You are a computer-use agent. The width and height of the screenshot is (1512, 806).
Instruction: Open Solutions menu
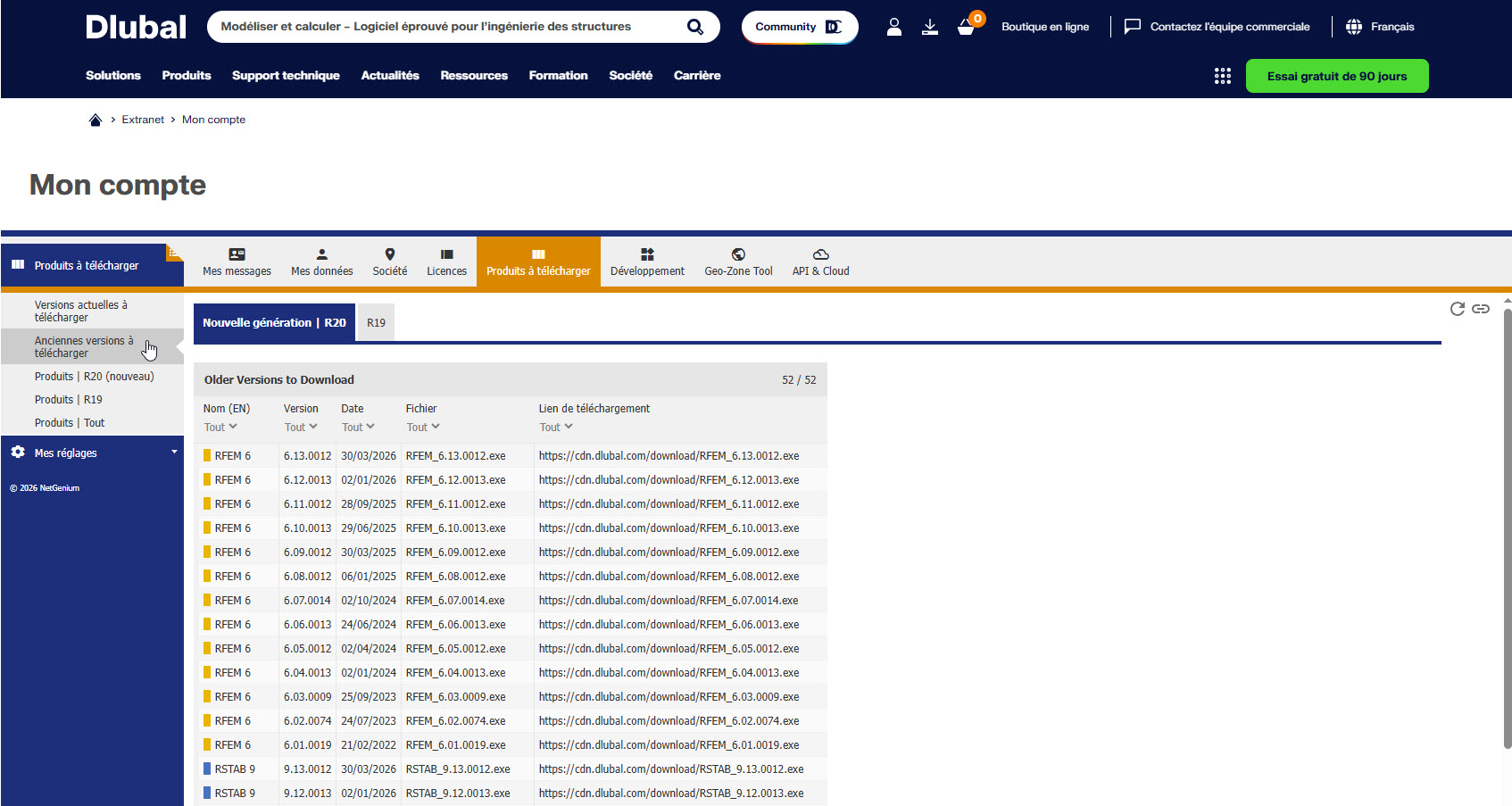point(113,76)
